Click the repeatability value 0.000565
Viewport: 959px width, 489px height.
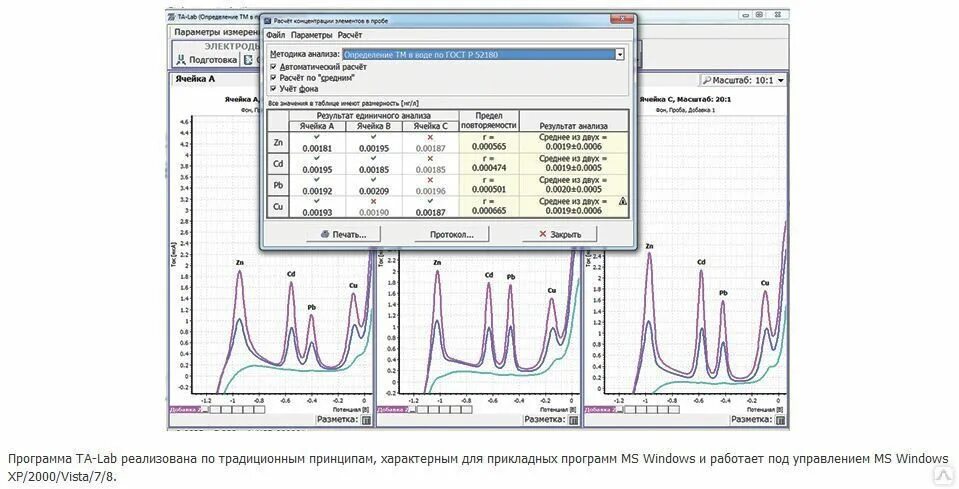pos(489,147)
